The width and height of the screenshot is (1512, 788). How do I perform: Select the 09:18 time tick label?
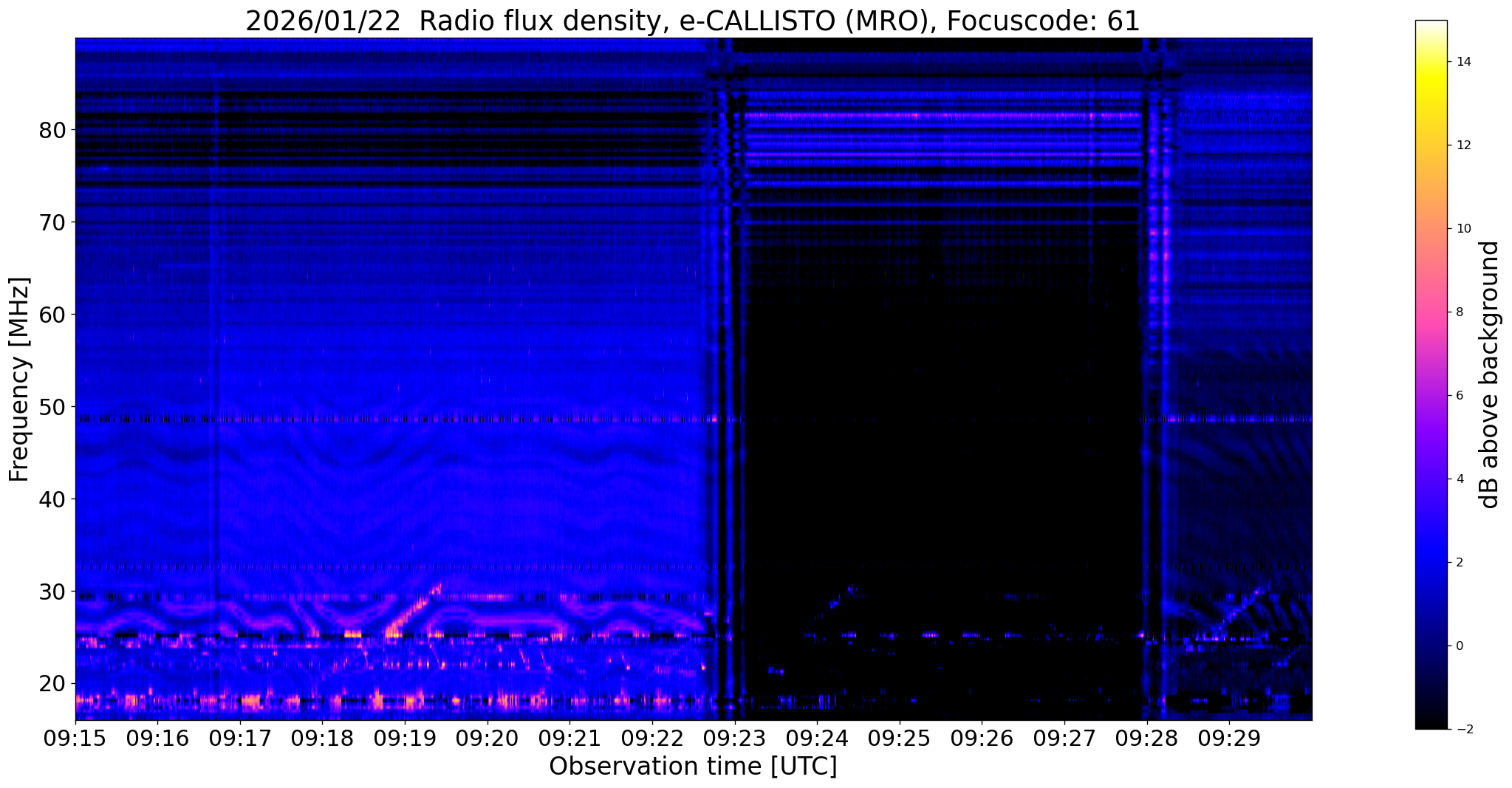tap(322, 739)
